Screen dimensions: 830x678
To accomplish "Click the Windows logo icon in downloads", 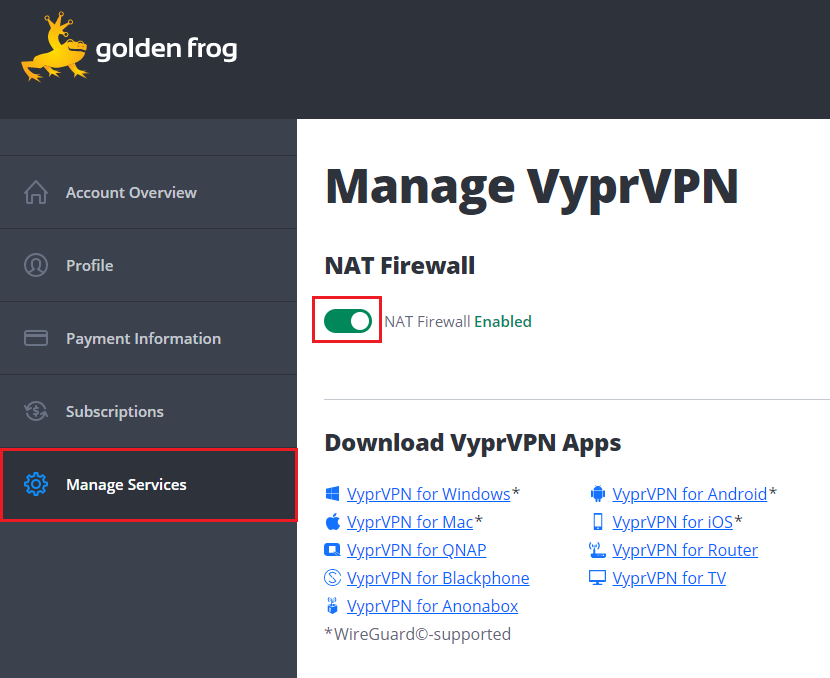I will (x=333, y=494).
